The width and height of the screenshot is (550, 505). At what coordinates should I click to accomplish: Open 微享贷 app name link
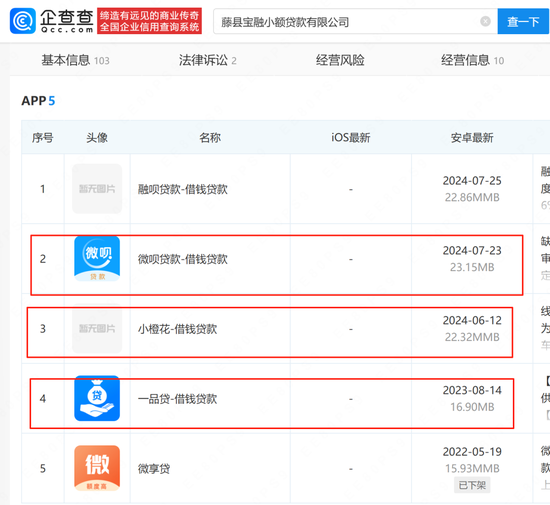154,469
